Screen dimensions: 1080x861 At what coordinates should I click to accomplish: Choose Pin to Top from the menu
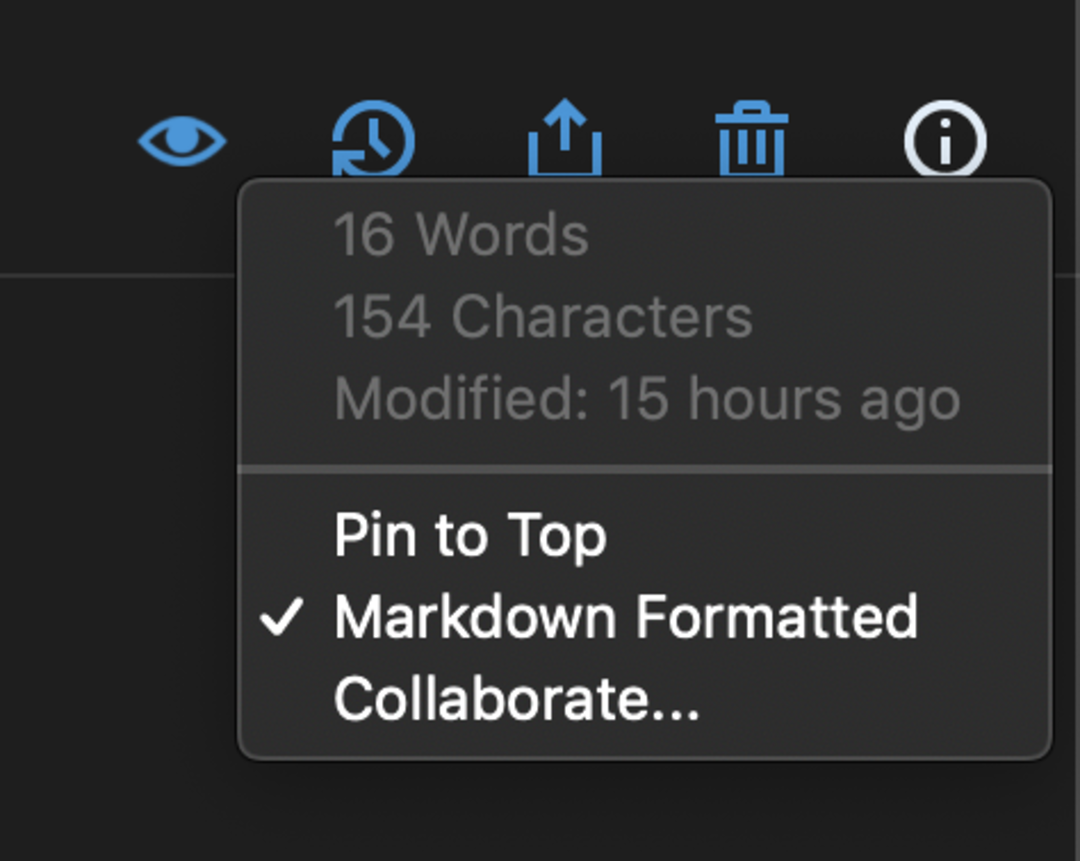coord(472,535)
